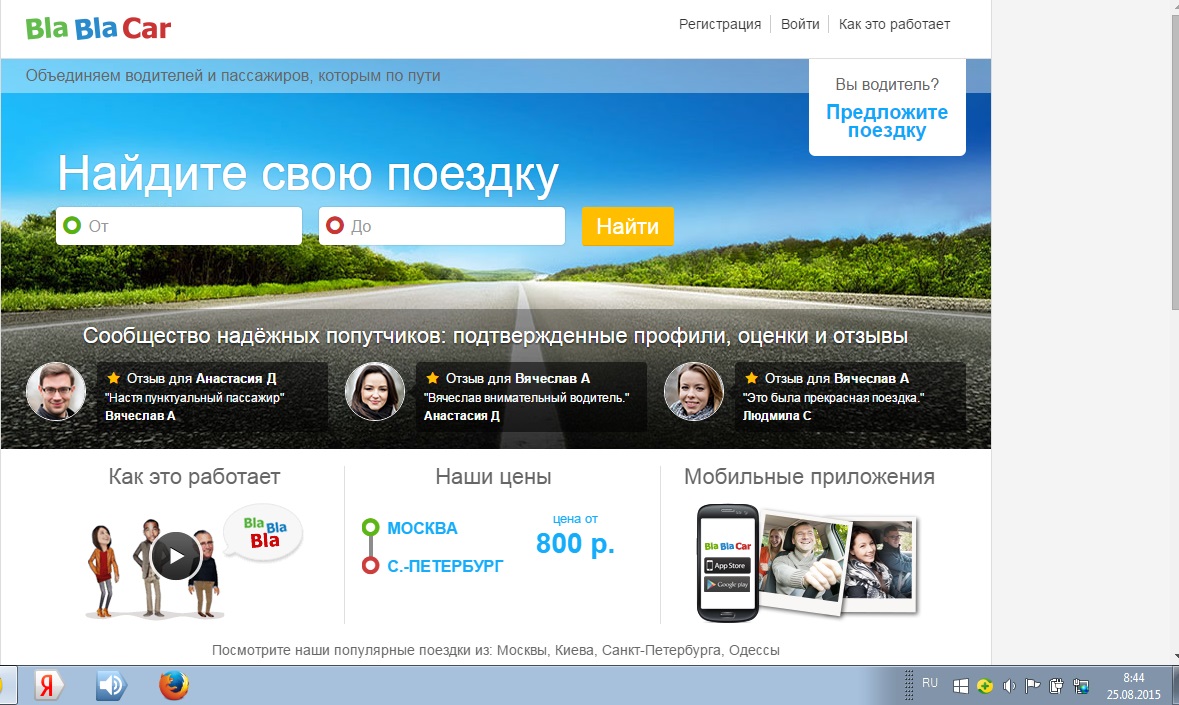
Task: Open Yandex browser from taskbar
Action: (47, 685)
